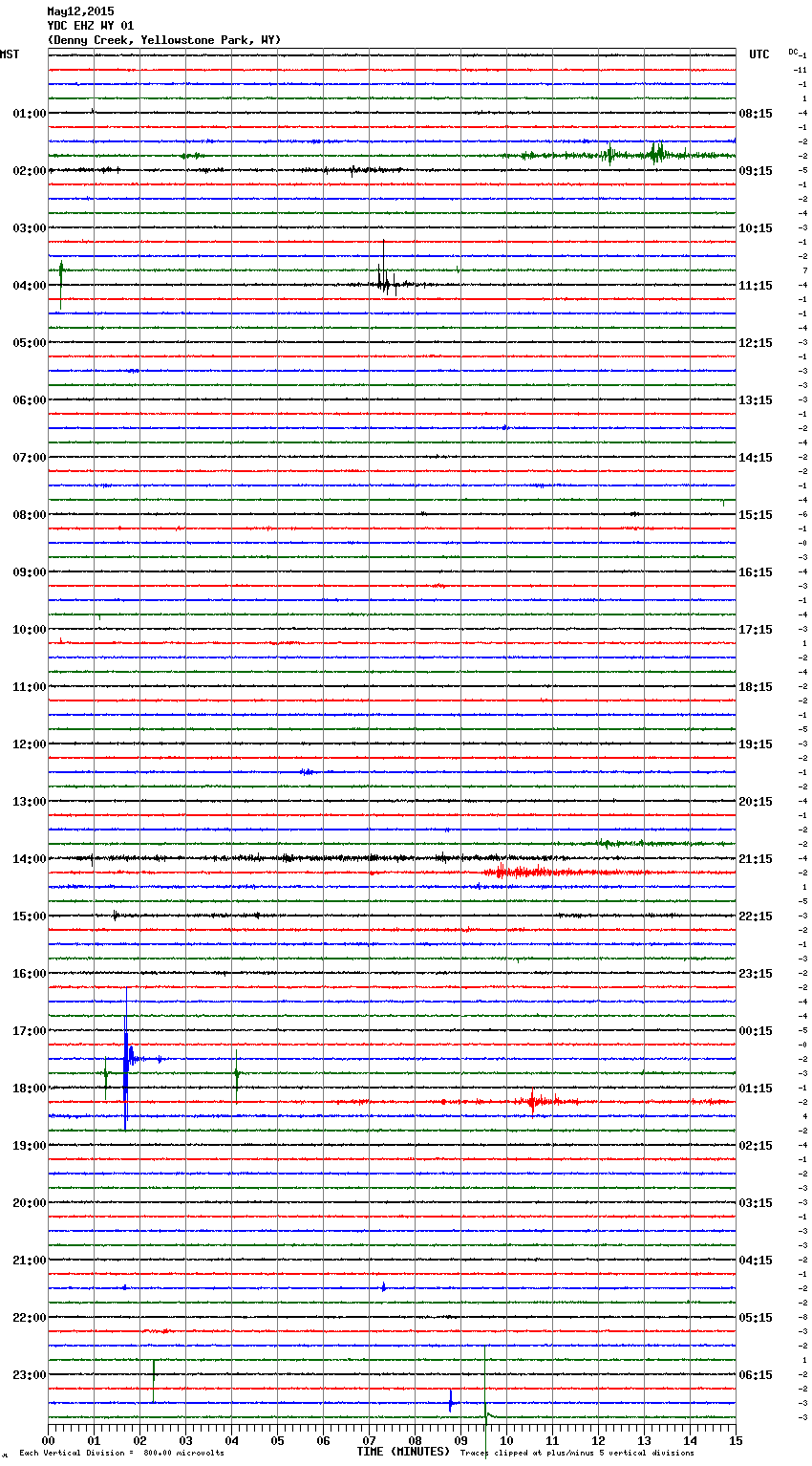
Task: Select the 22:00 MST time label
Action: click(29, 1318)
